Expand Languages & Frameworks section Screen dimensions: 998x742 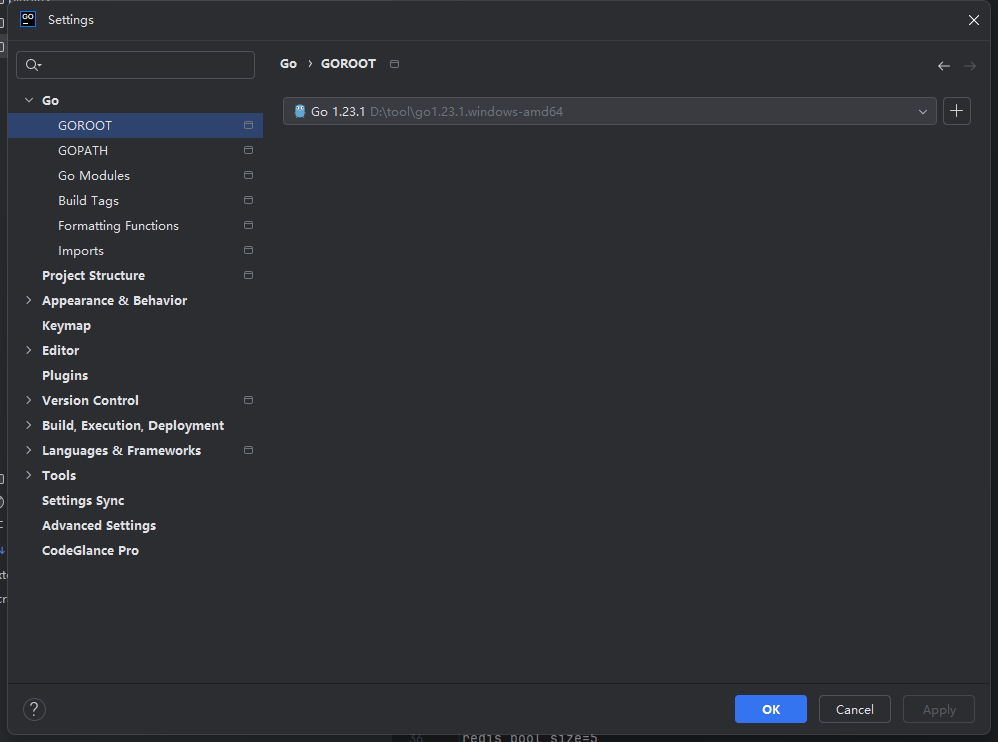[29, 451]
